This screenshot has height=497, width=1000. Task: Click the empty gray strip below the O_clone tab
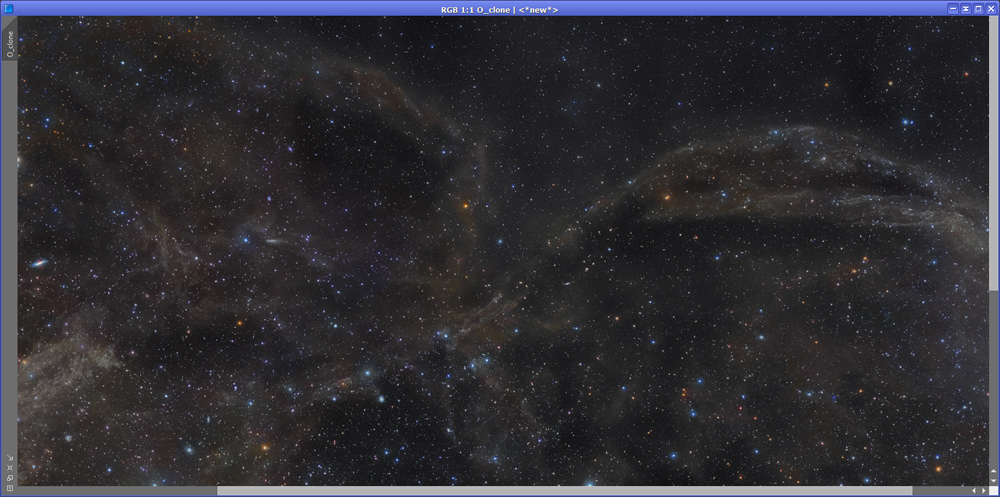9,250
